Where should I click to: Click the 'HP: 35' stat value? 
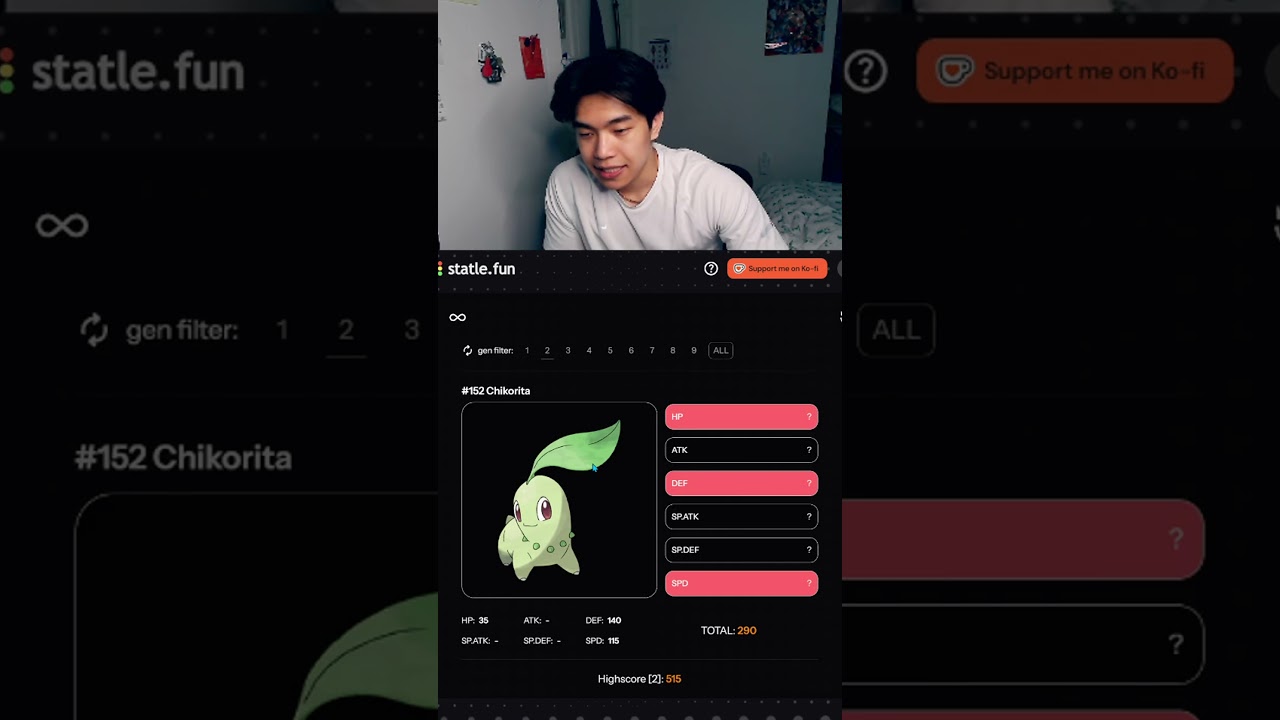coord(475,621)
